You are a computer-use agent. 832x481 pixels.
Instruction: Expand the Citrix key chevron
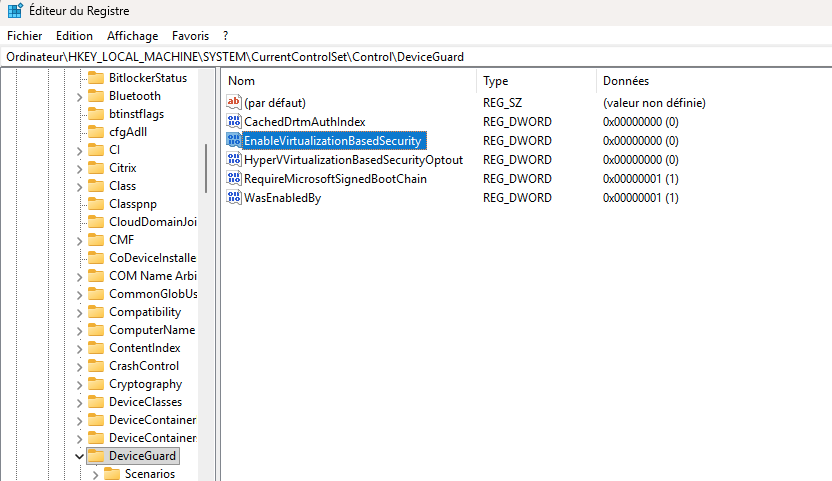(x=80, y=168)
